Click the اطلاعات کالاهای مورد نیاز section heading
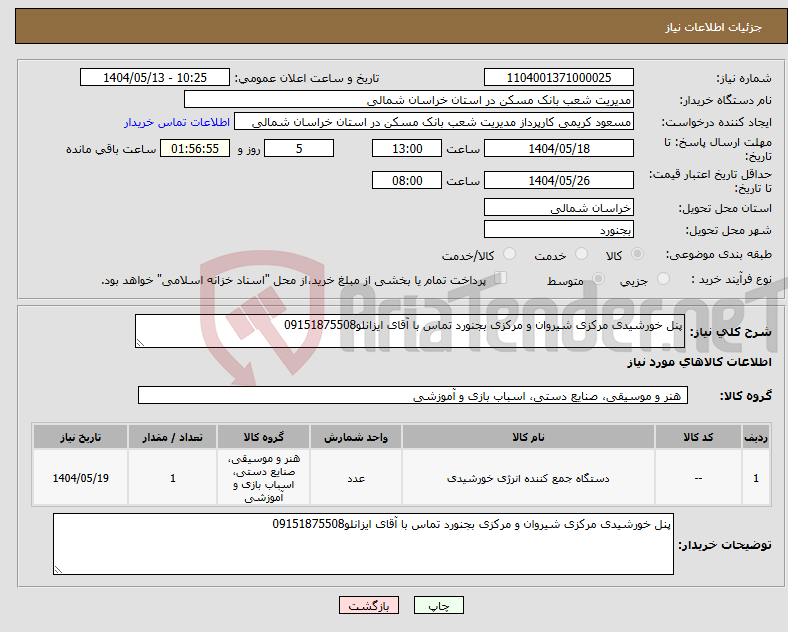Image resolution: width=788 pixels, height=632 pixels. [699, 362]
